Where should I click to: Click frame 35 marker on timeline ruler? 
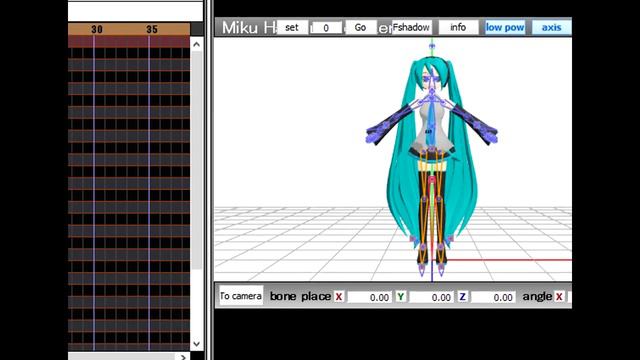coord(152,29)
